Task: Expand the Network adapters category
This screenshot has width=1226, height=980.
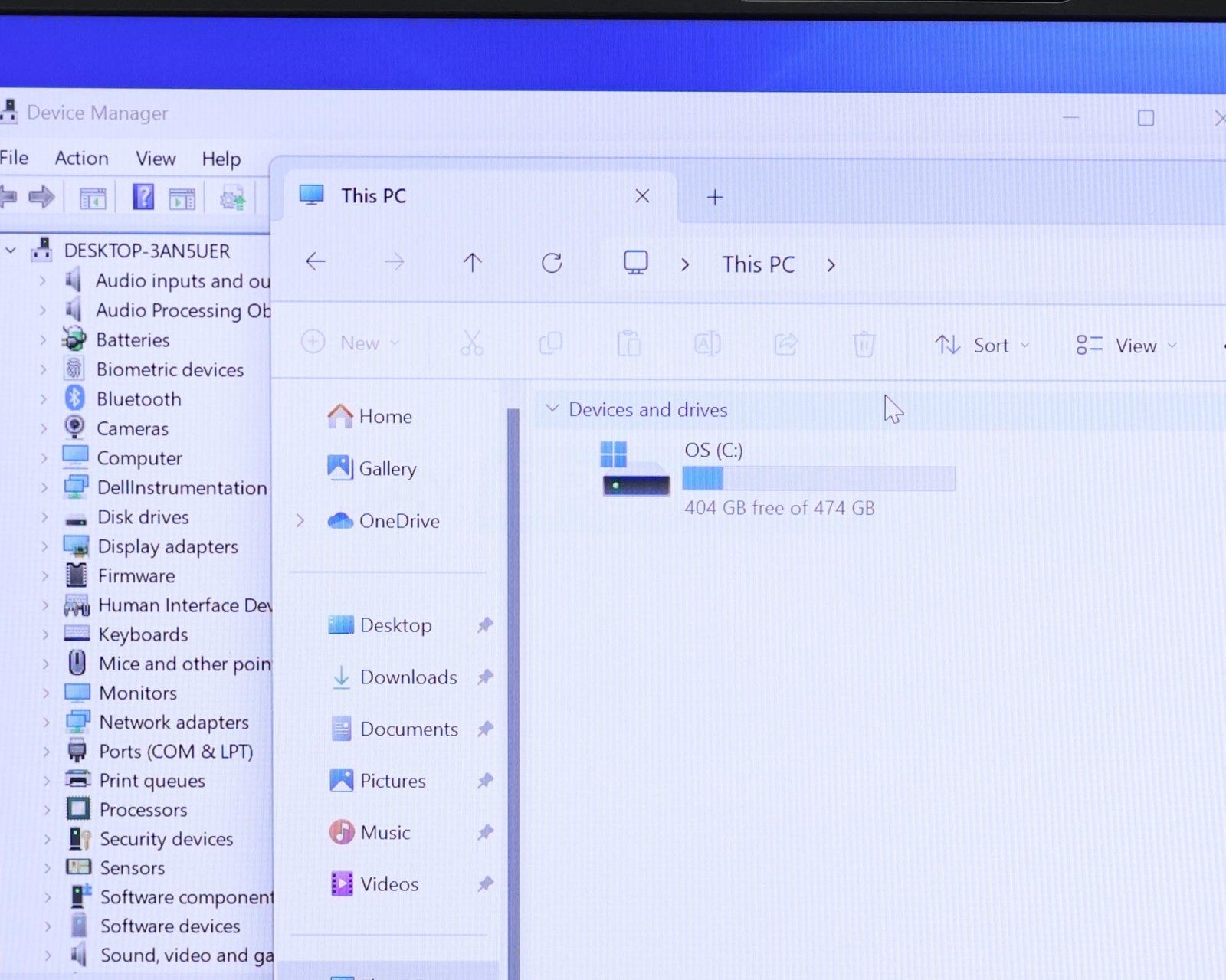Action: tap(46, 722)
